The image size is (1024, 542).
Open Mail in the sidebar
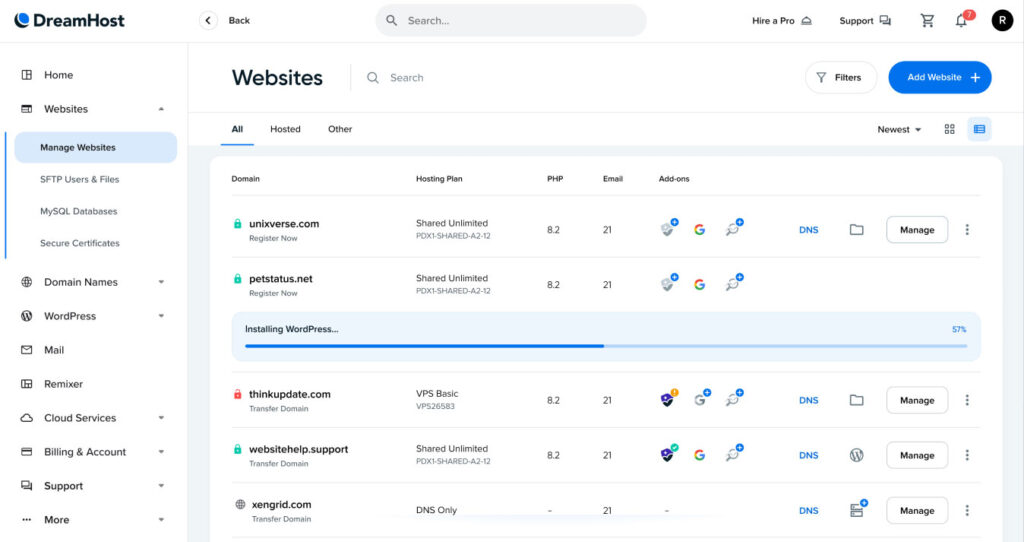click(54, 350)
